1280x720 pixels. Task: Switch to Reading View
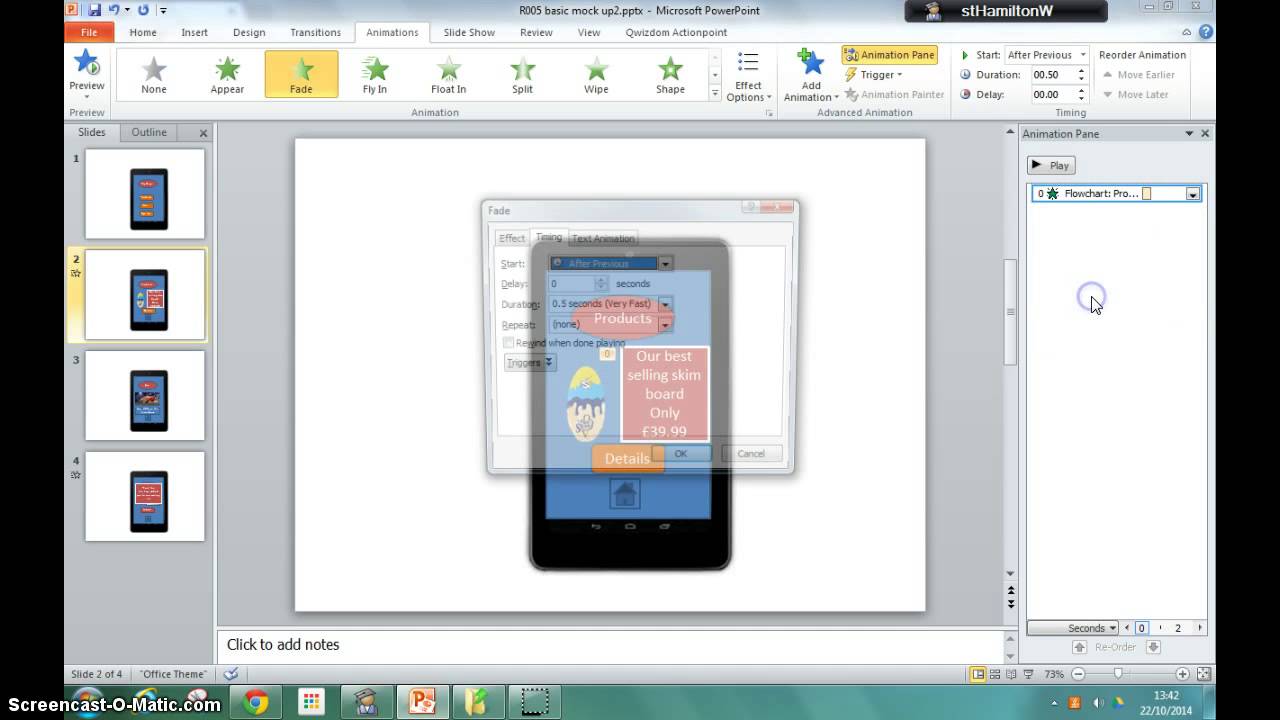1013,674
